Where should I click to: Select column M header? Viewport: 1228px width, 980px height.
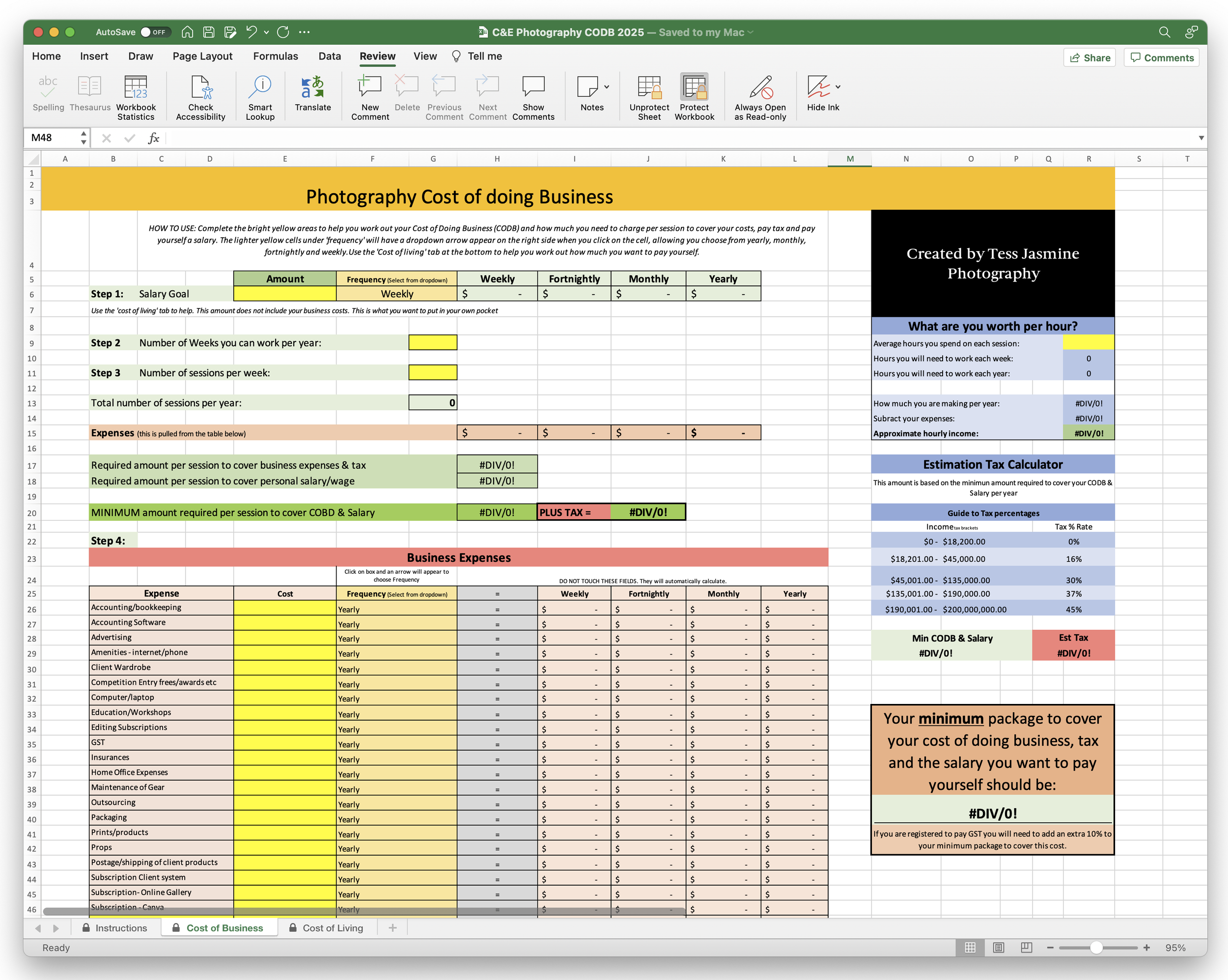pos(850,159)
